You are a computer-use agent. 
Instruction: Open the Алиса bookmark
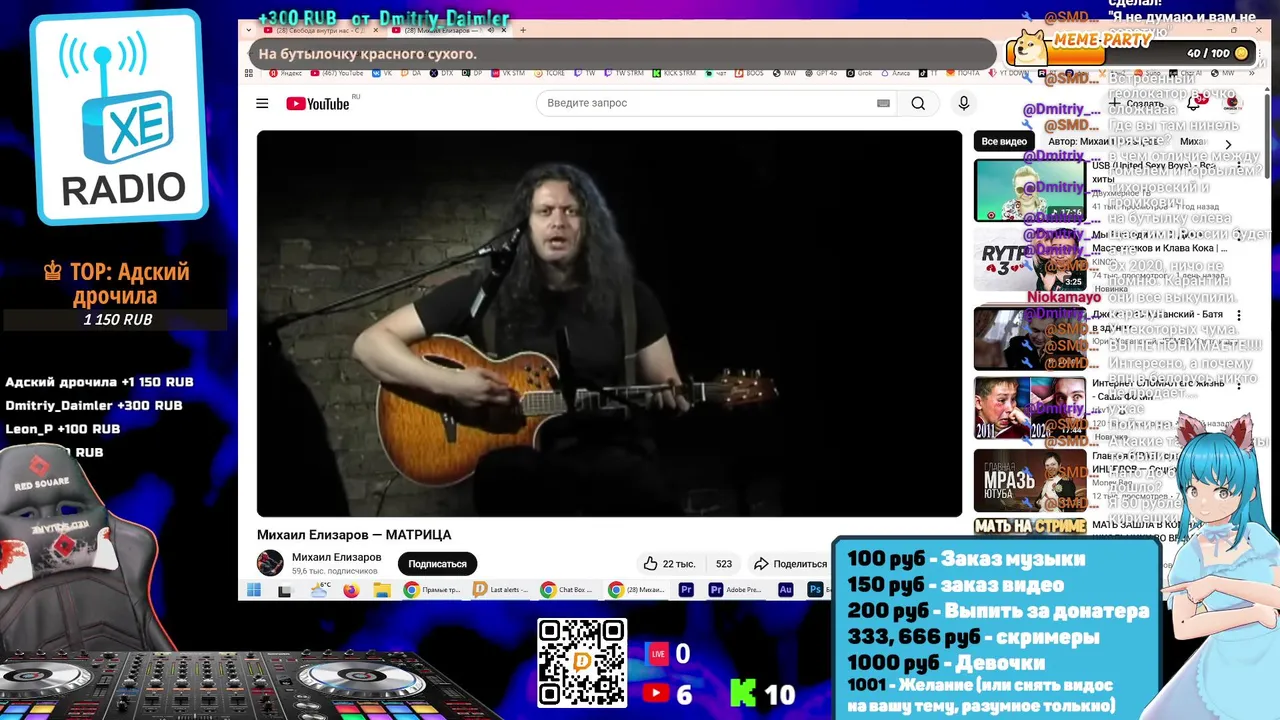896,73
